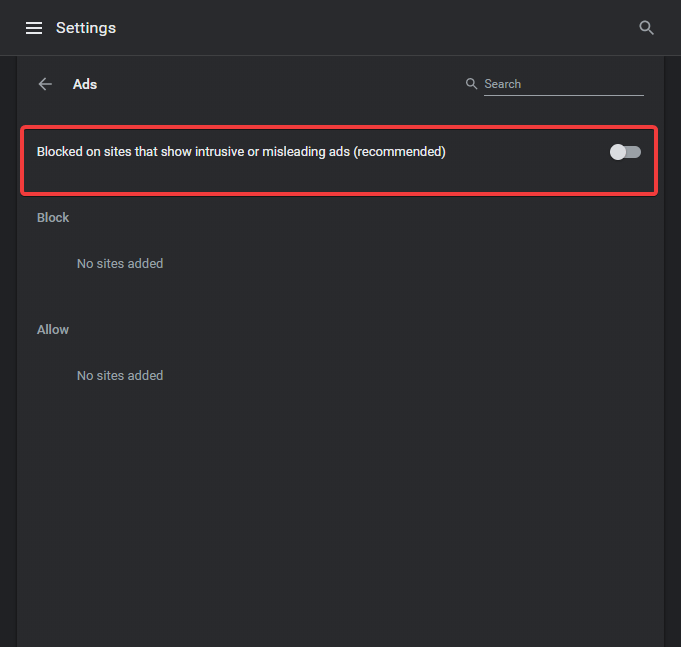Screen dimensions: 681x647
Task: Select the Settings title in the header
Action: coord(86,28)
